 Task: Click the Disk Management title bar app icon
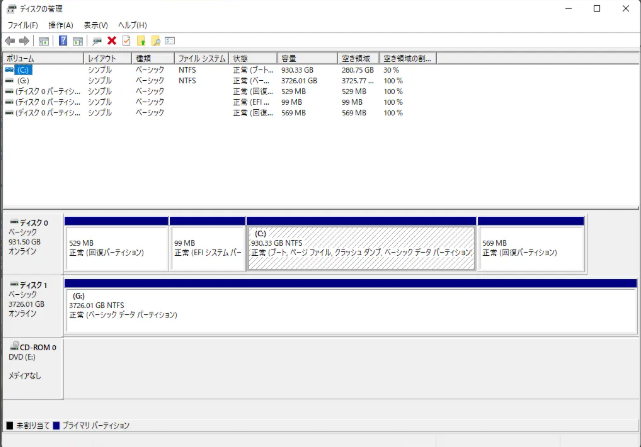pos(11,9)
